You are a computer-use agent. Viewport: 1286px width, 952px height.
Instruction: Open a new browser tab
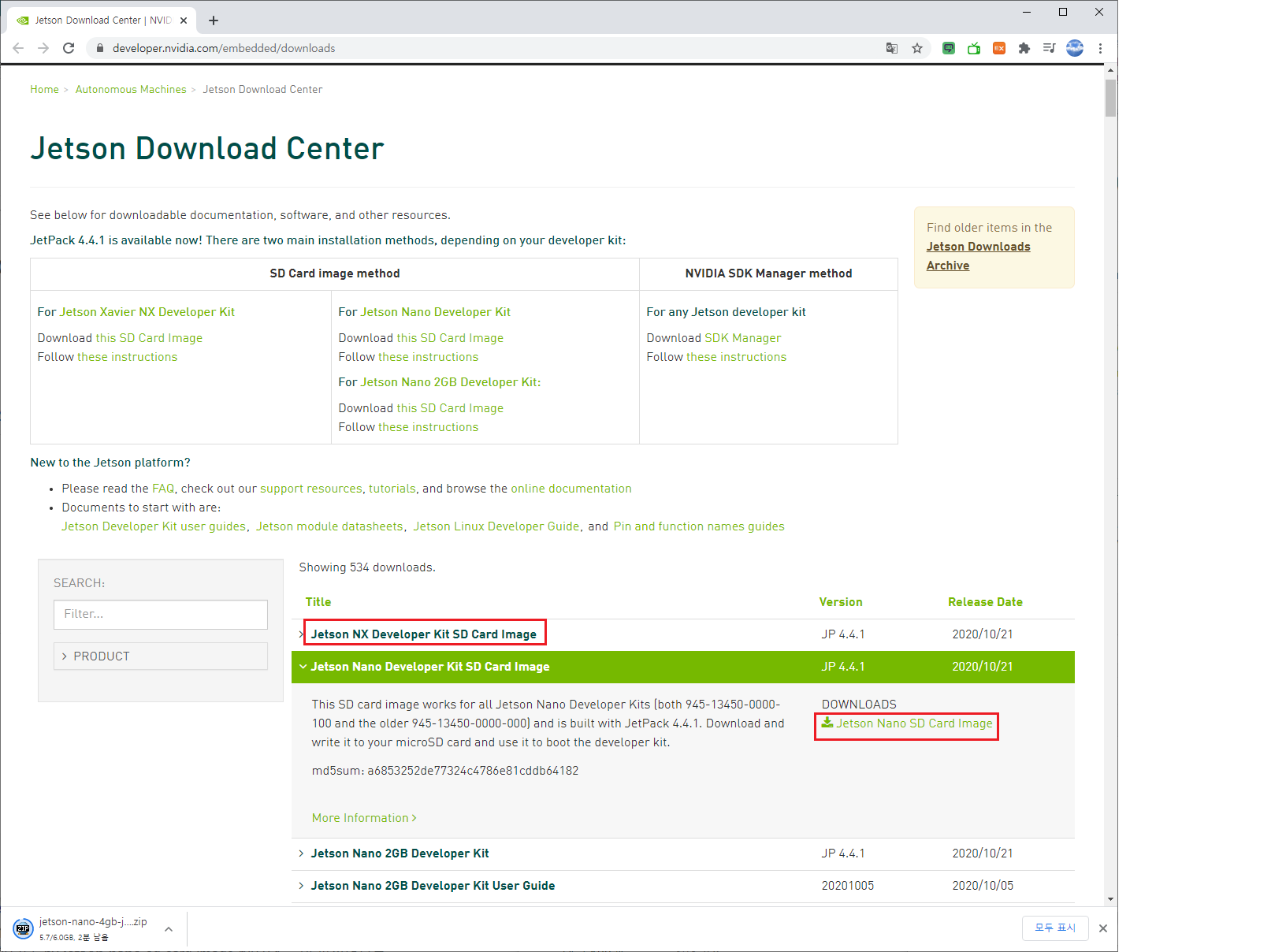point(214,20)
